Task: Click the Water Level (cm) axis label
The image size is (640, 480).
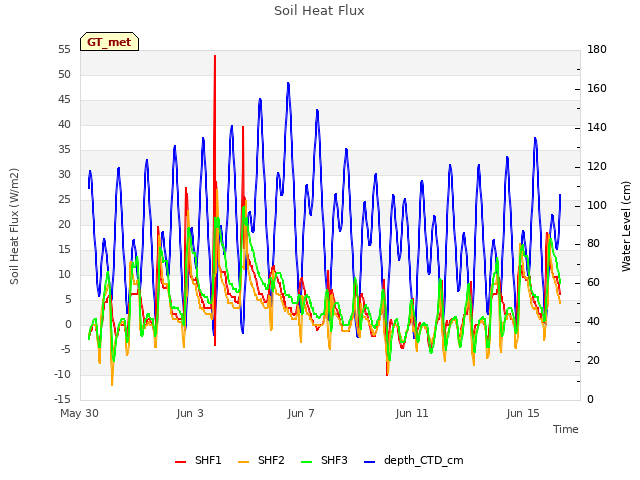Action: pos(626,226)
